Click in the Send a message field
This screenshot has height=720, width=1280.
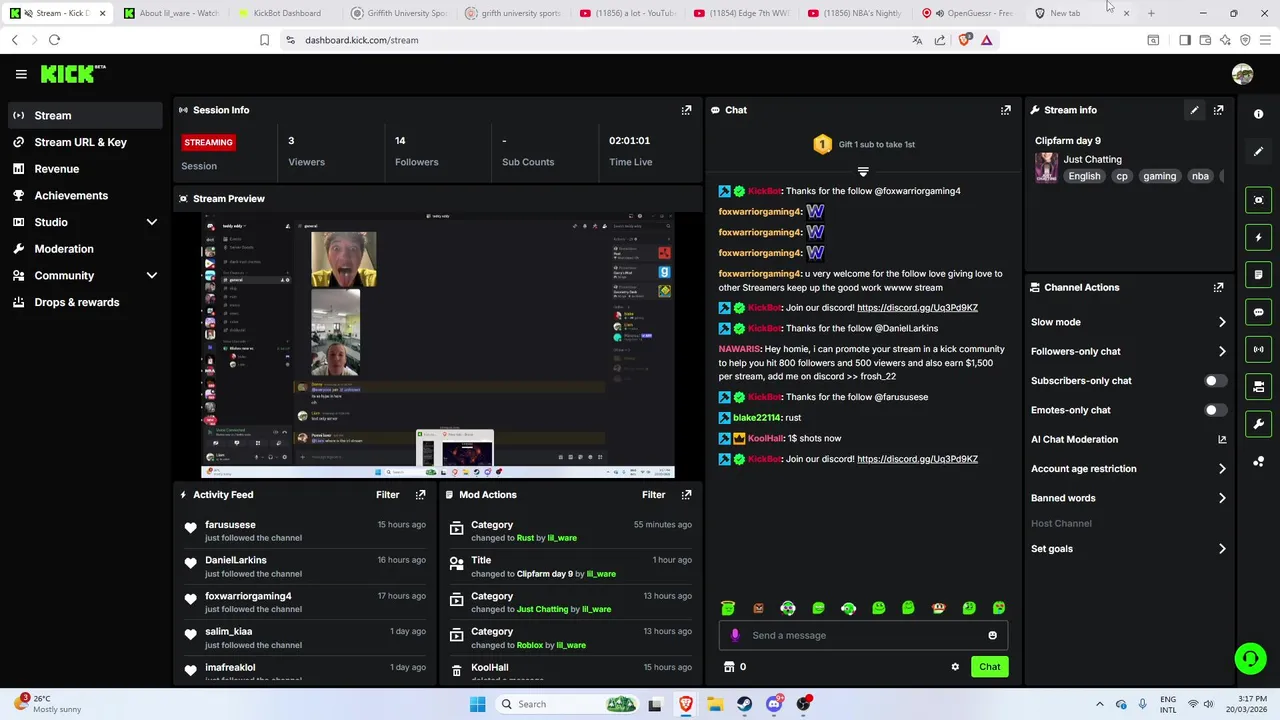864,635
